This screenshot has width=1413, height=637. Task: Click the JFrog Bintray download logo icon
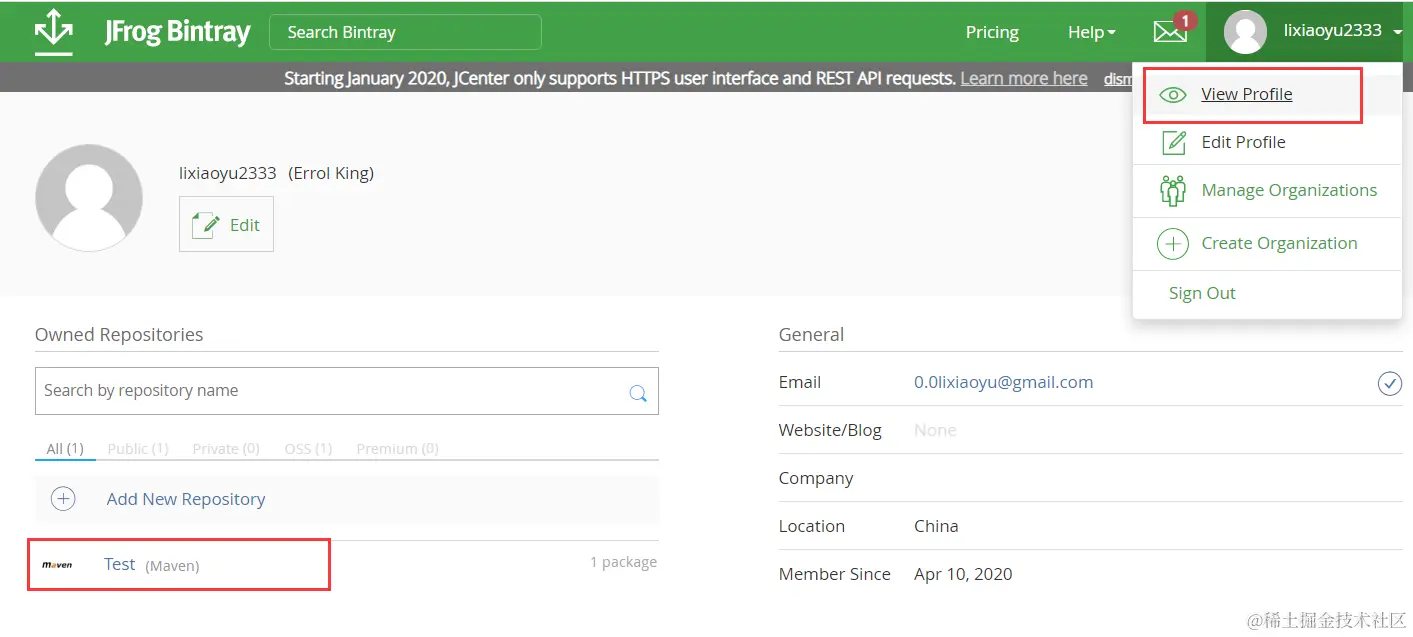click(54, 31)
